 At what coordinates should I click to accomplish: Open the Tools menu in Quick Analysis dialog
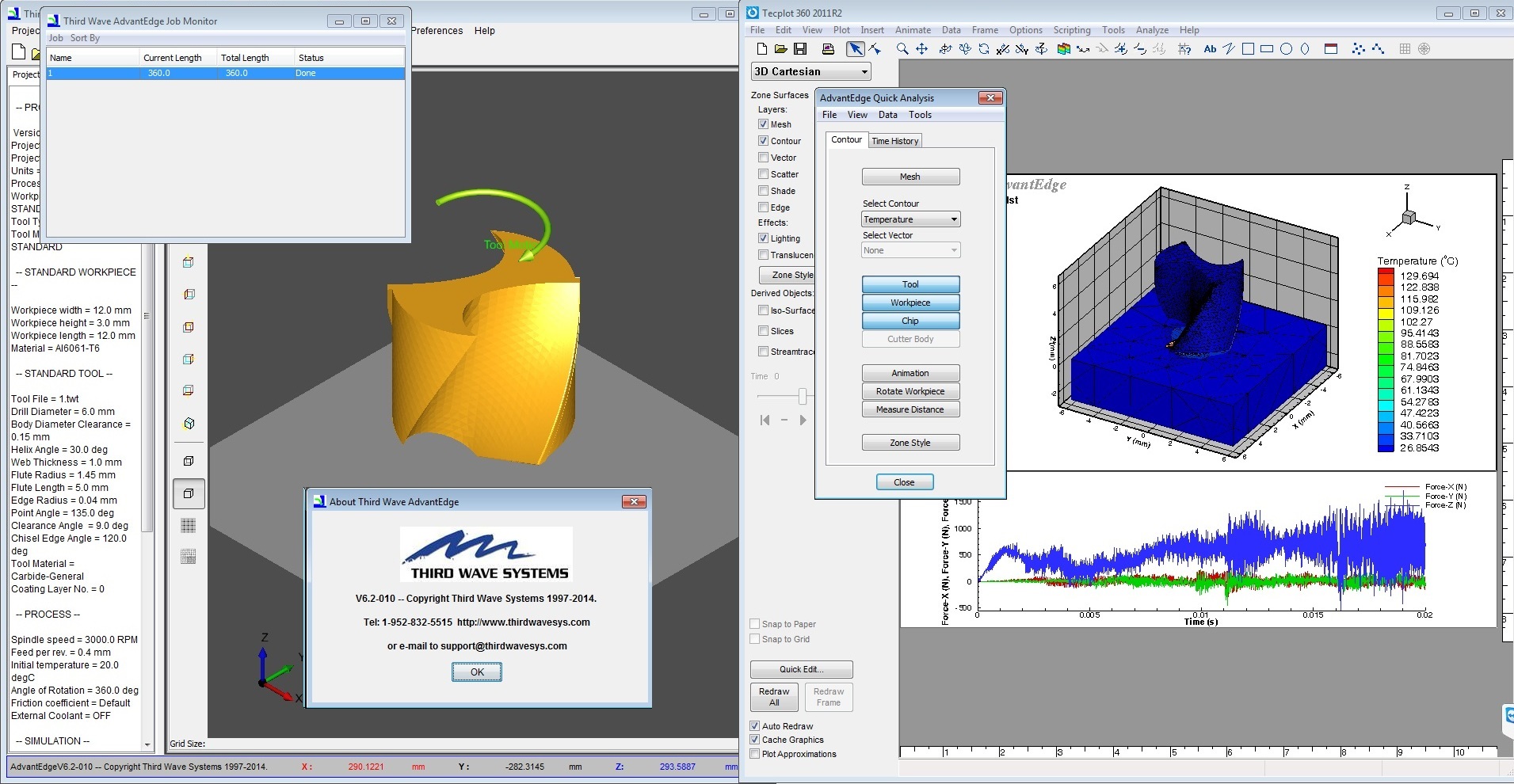coord(920,115)
